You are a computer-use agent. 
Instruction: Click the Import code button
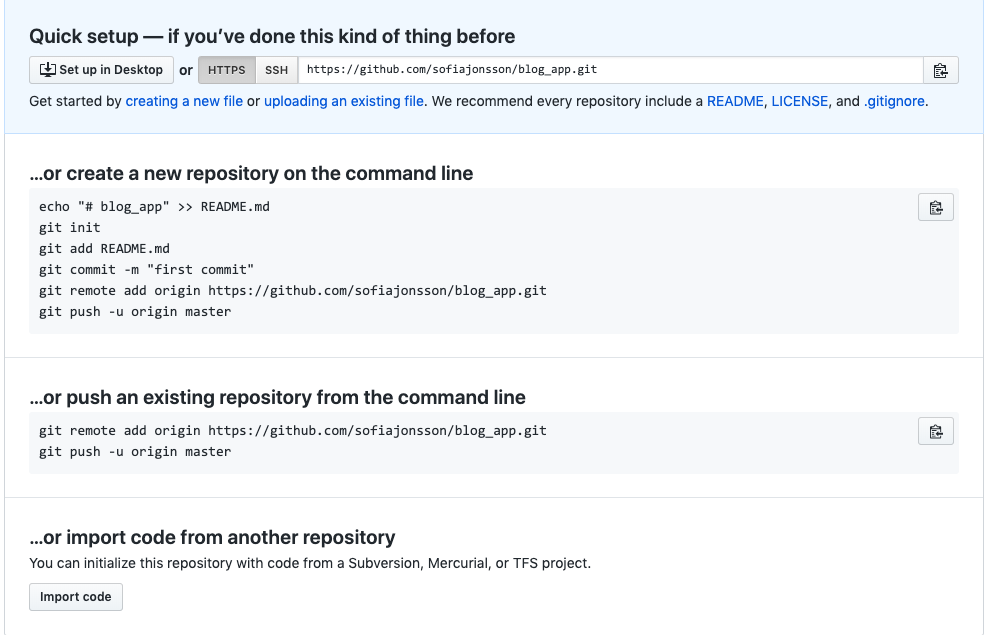click(75, 596)
